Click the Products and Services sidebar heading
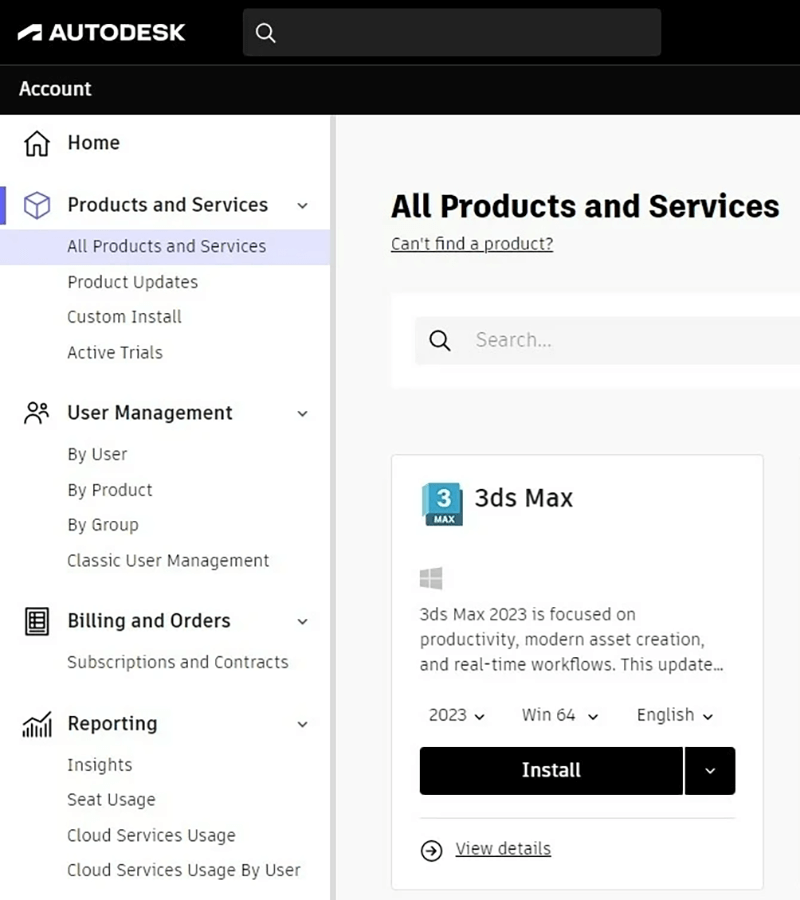 click(x=168, y=205)
